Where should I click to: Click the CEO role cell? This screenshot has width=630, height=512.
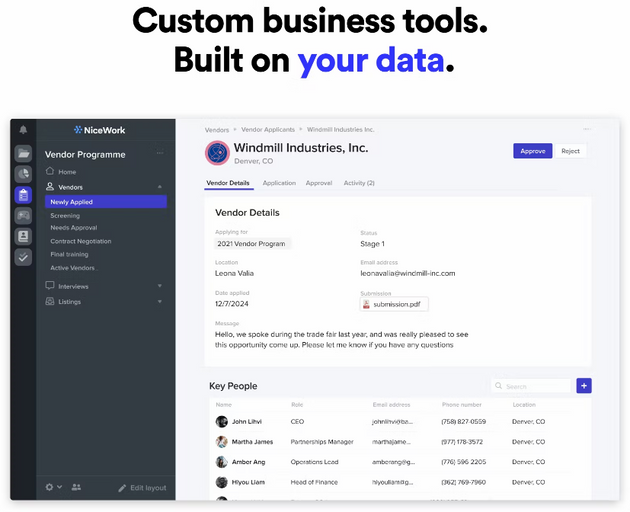pos(297,422)
